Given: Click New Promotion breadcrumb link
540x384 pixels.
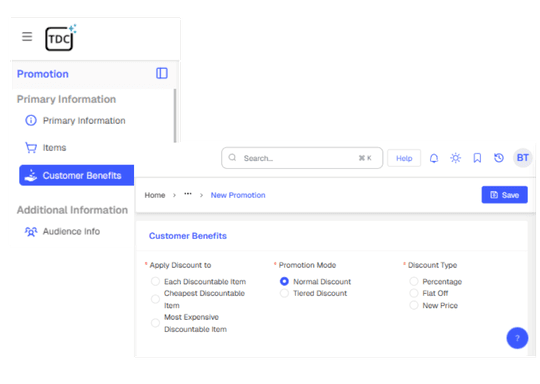Looking at the screenshot, I should click(238, 195).
